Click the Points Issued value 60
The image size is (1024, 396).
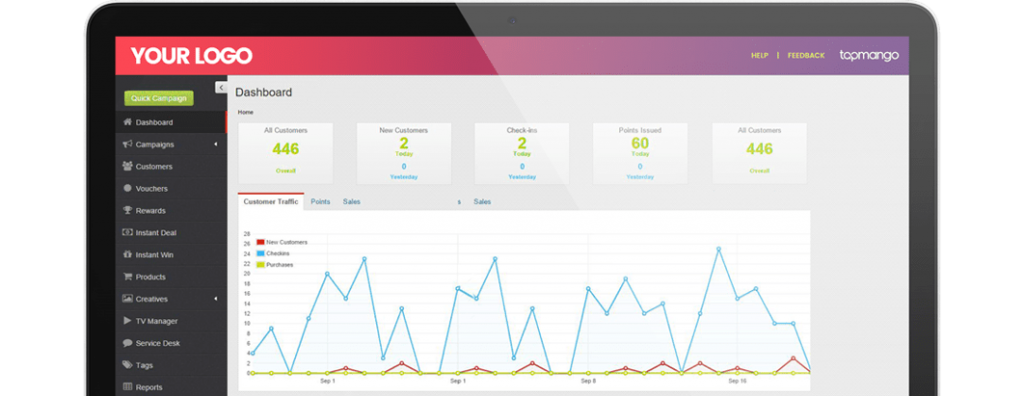640,142
